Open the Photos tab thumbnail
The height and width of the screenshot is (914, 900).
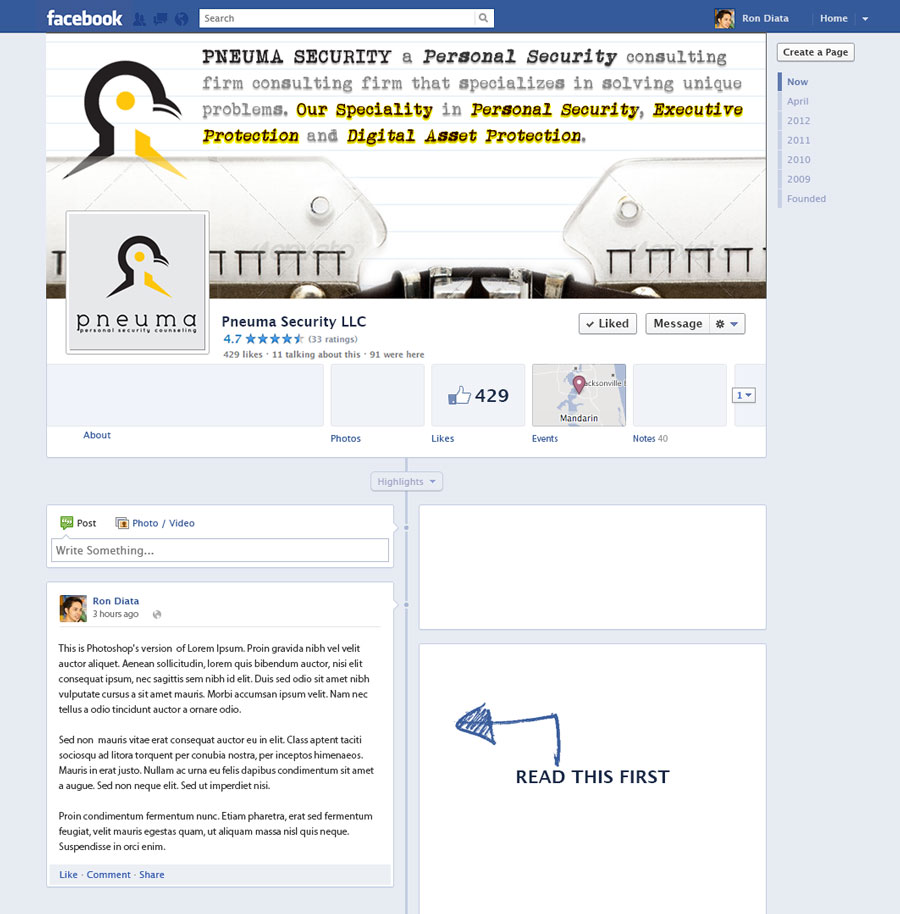[x=378, y=396]
